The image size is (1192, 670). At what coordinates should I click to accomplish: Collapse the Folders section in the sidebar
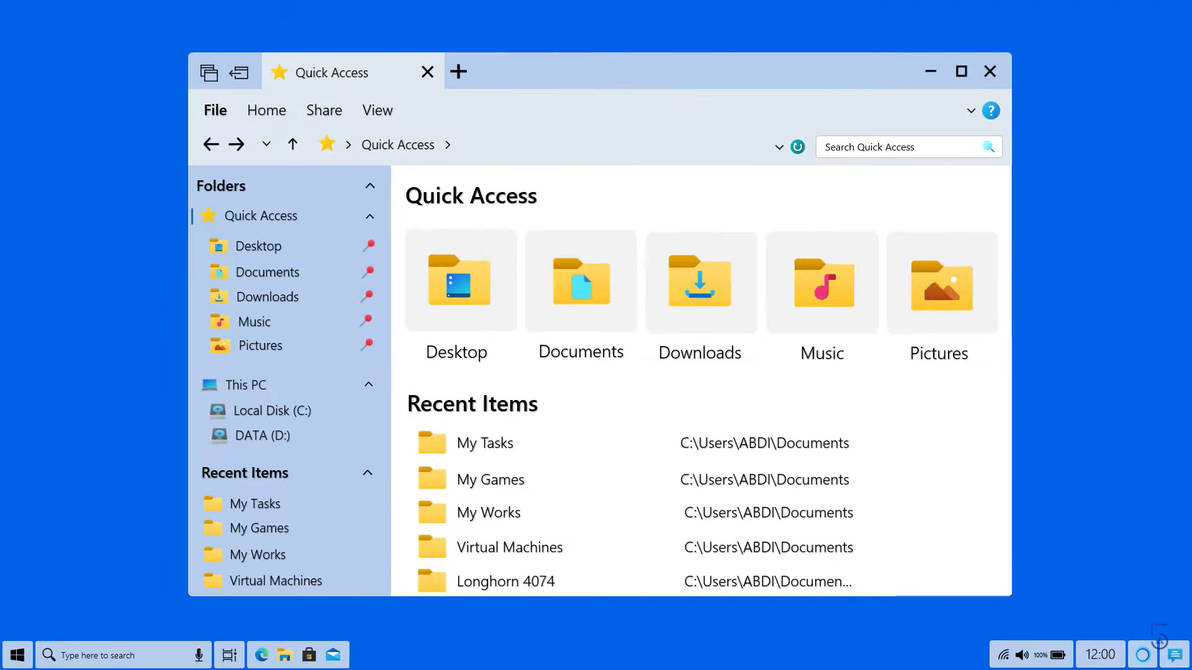coord(369,186)
